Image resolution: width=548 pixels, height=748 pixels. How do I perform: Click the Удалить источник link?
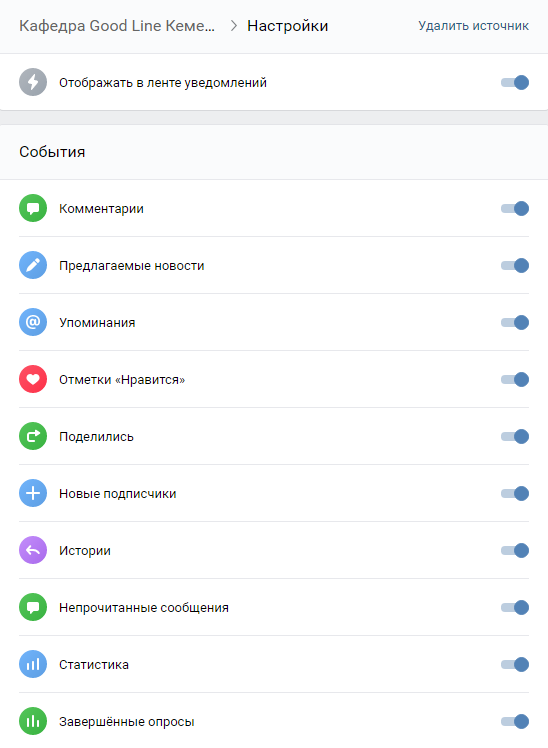coord(474,26)
